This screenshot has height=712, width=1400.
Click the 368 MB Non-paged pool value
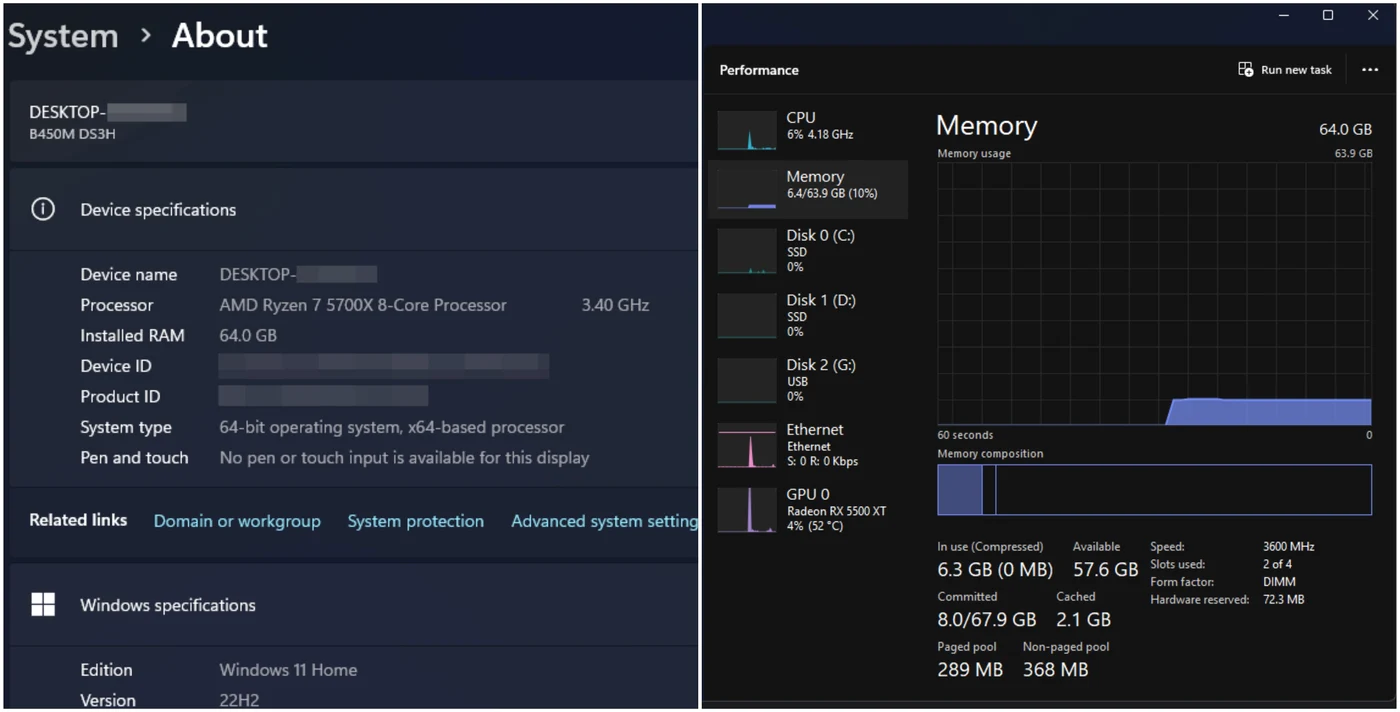click(1055, 669)
